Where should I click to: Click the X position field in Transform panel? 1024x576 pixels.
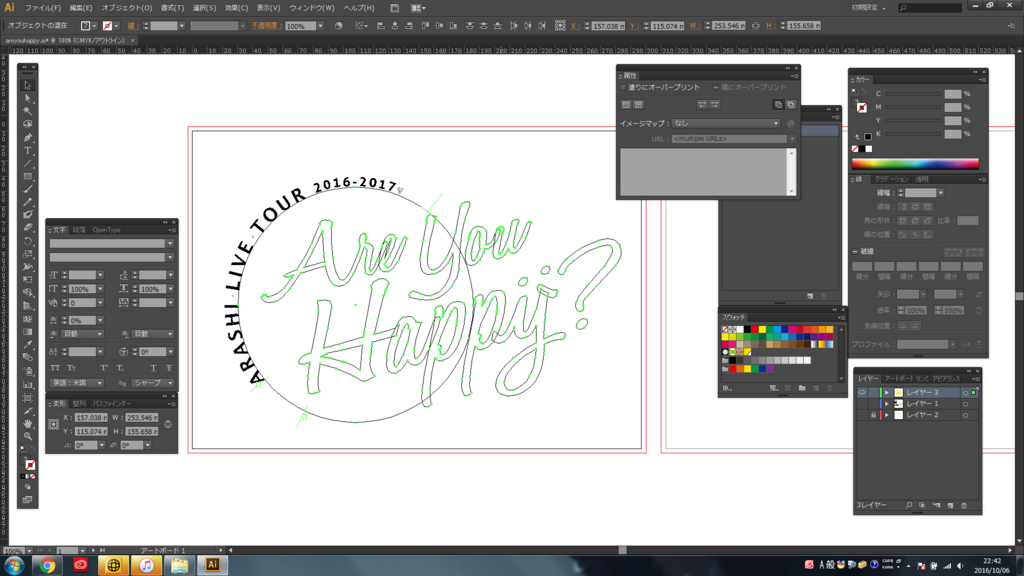pos(90,418)
